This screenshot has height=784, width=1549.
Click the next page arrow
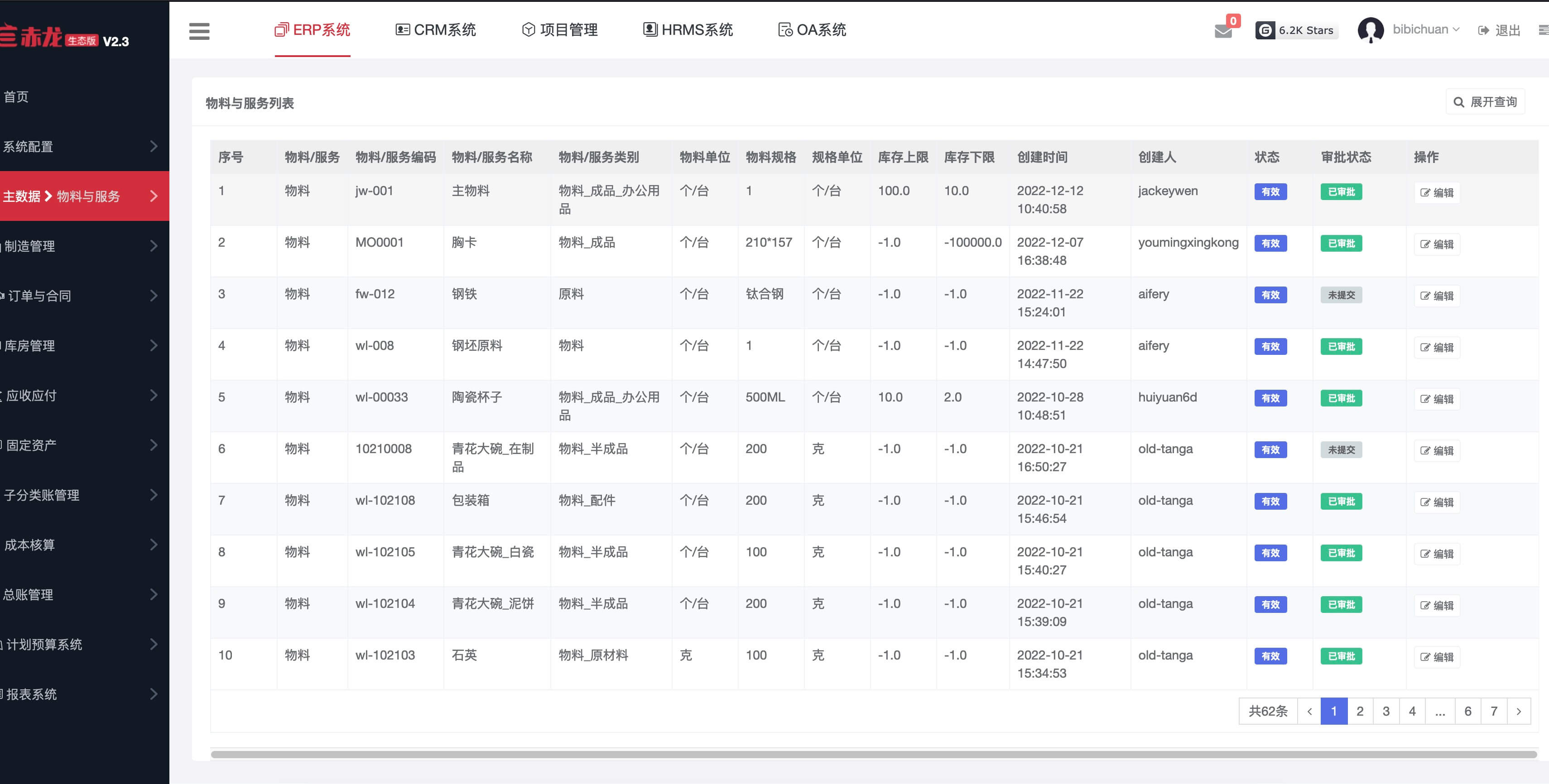click(x=1518, y=711)
